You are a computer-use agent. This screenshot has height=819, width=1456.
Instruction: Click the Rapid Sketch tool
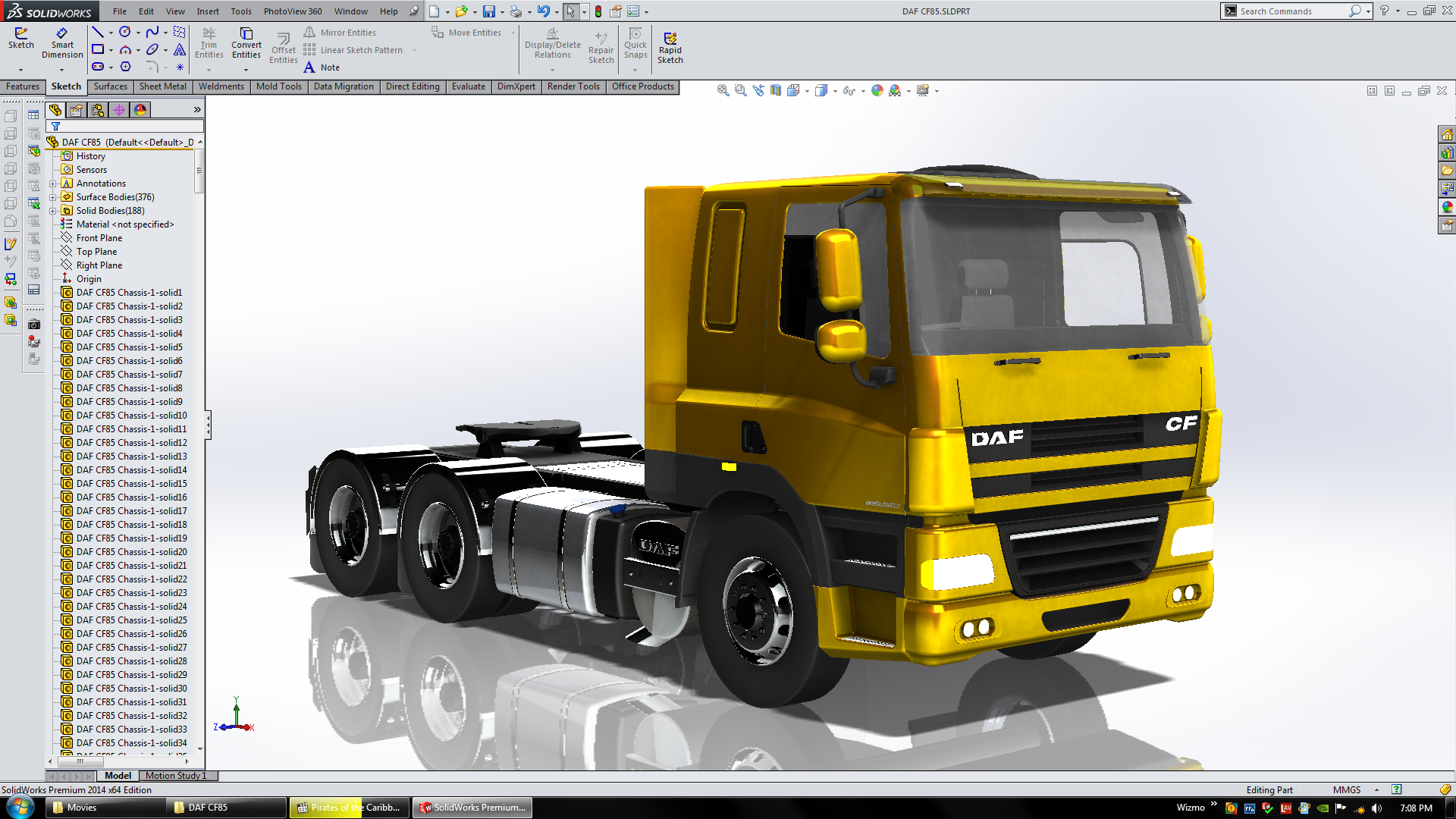point(670,47)
